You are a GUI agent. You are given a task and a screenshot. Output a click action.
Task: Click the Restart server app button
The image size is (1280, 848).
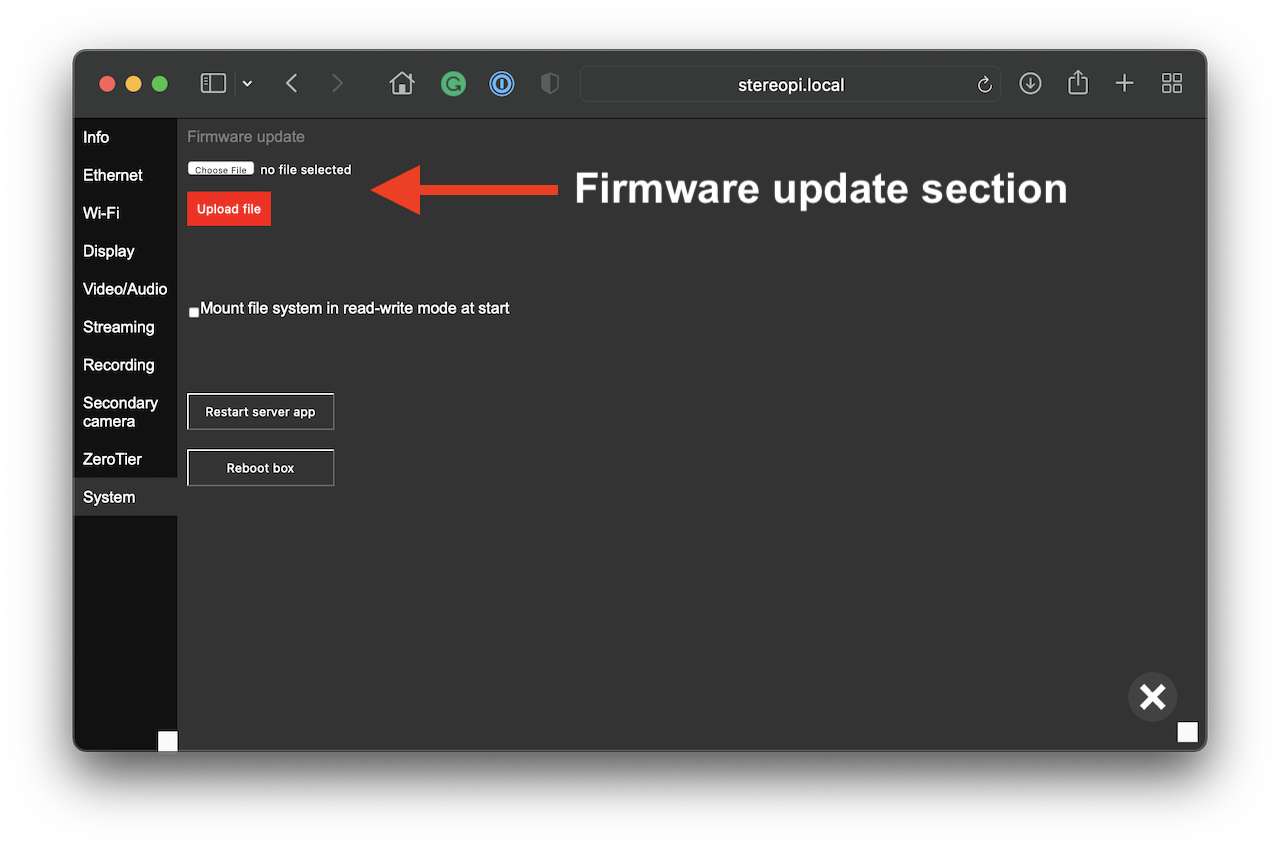[260, 412]
